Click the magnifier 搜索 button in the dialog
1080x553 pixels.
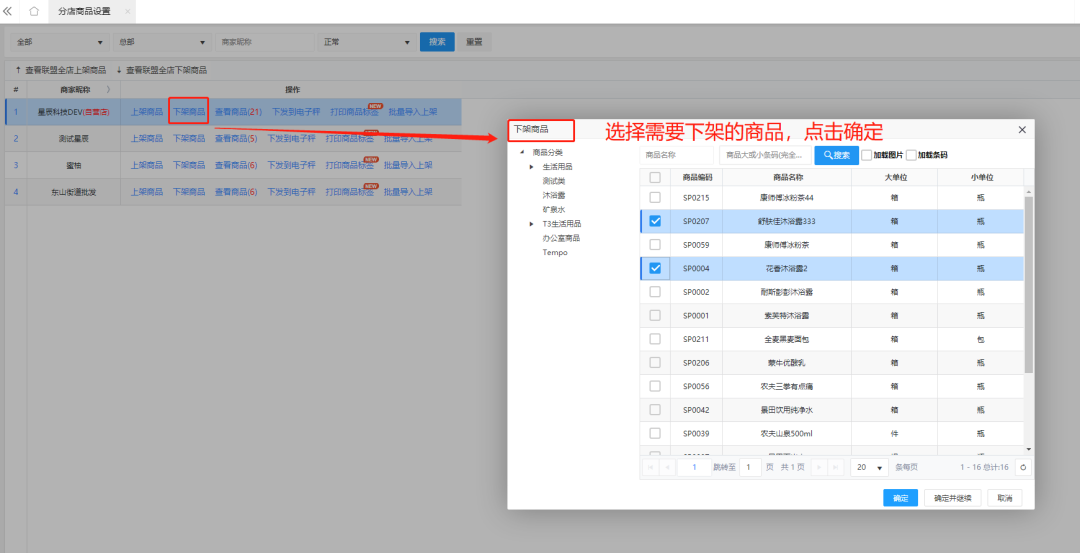(836, 155)
